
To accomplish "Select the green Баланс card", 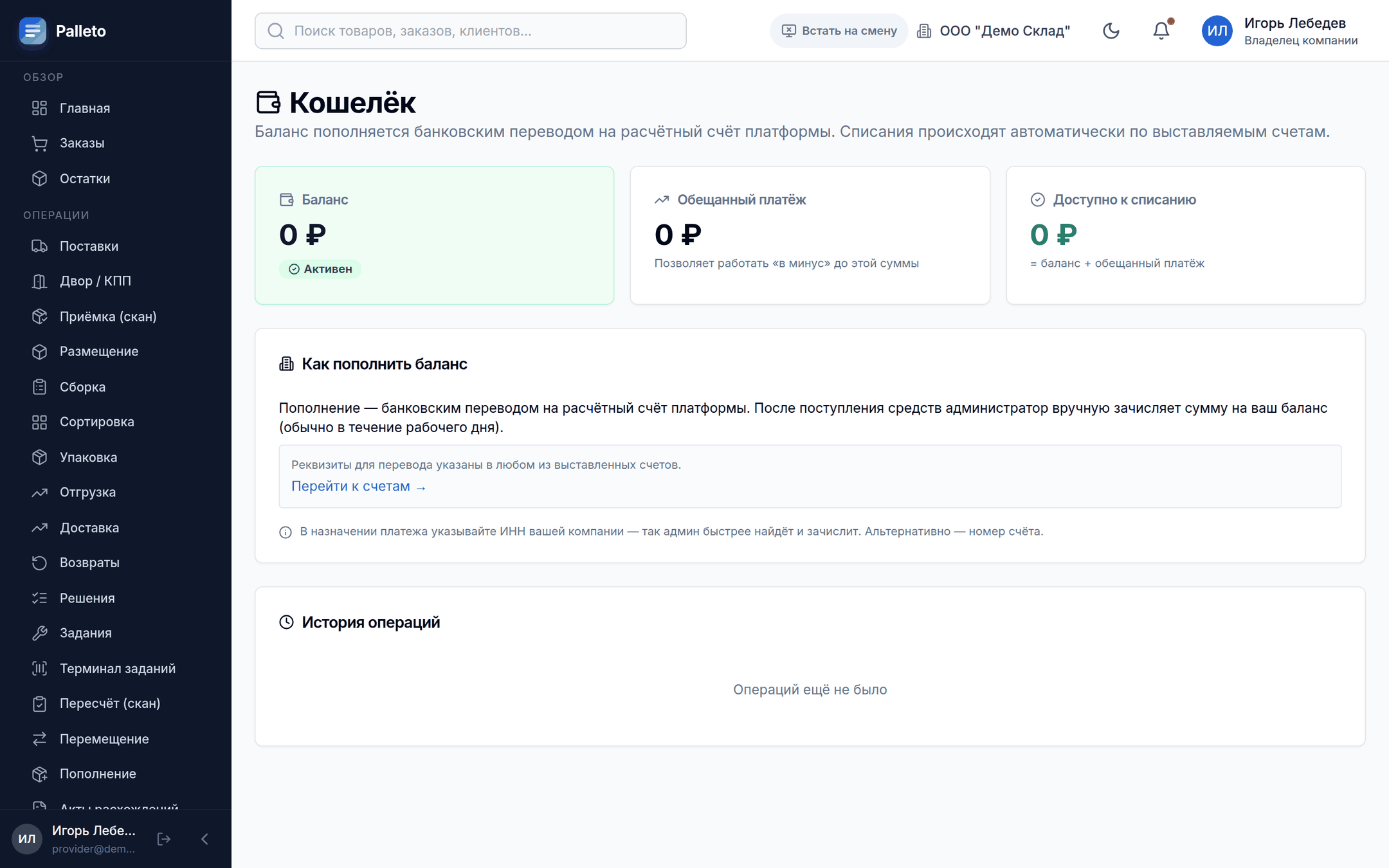I will 435,235.
